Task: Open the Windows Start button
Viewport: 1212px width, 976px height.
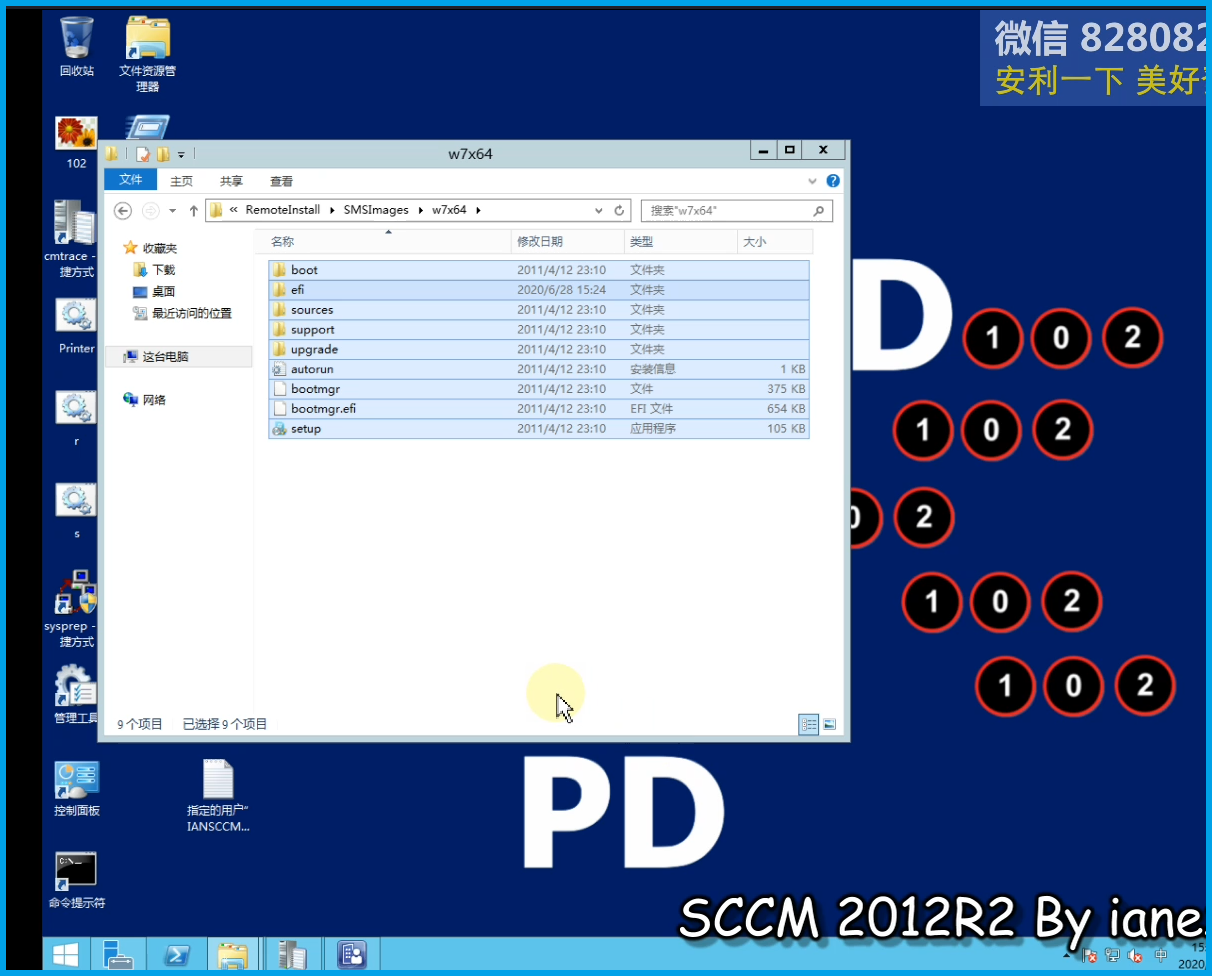Action: [67, 955]
